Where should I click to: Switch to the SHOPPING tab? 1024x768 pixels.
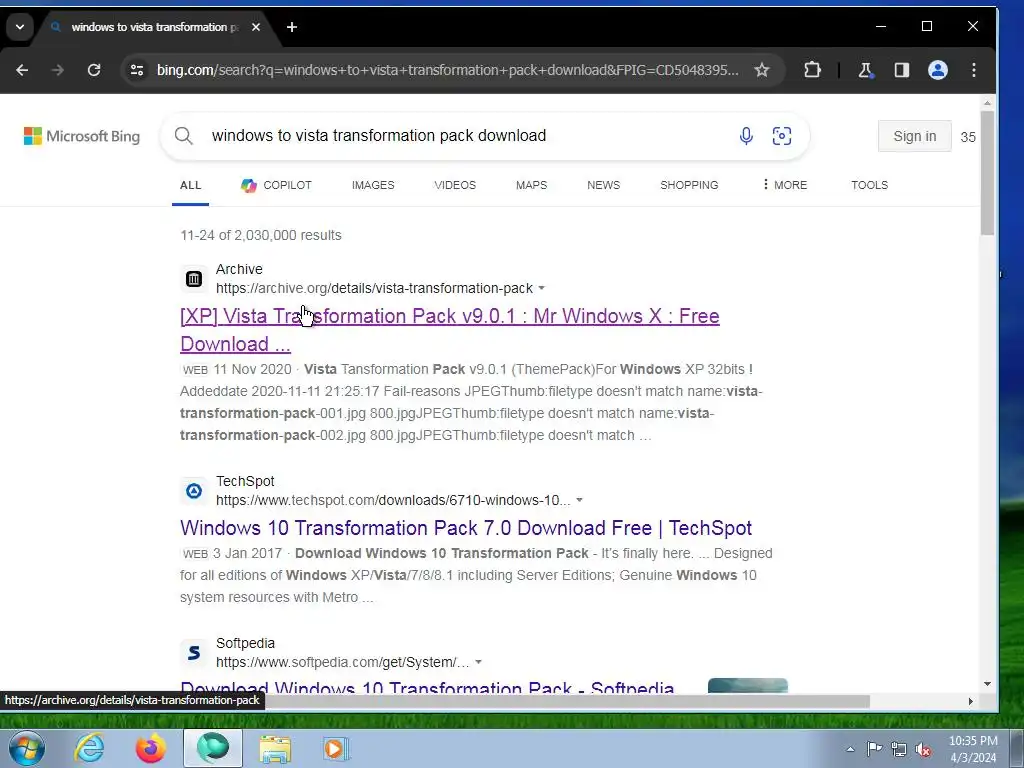[x=689, y=185]
